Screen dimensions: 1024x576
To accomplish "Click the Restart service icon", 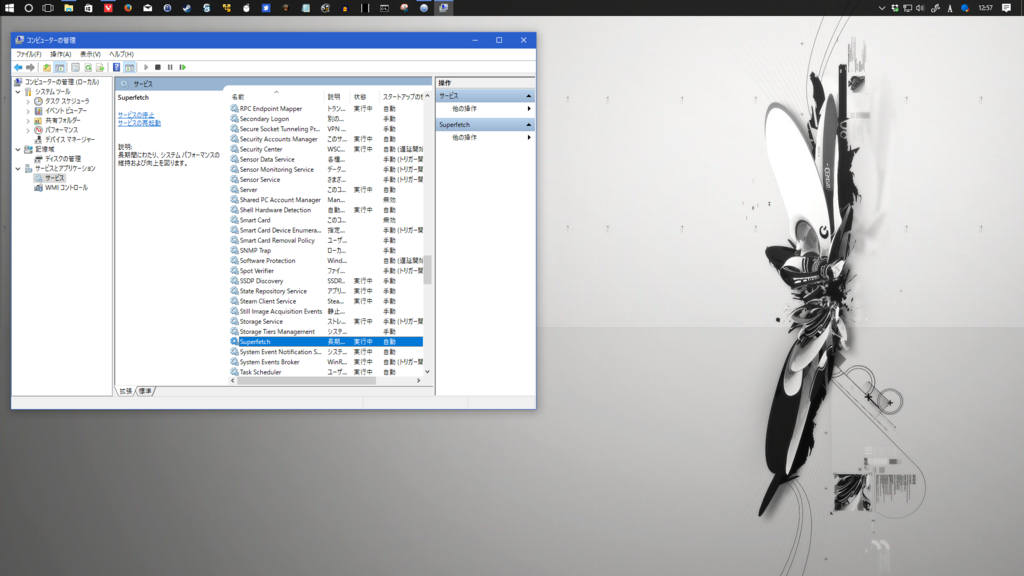I will (183, 67).
